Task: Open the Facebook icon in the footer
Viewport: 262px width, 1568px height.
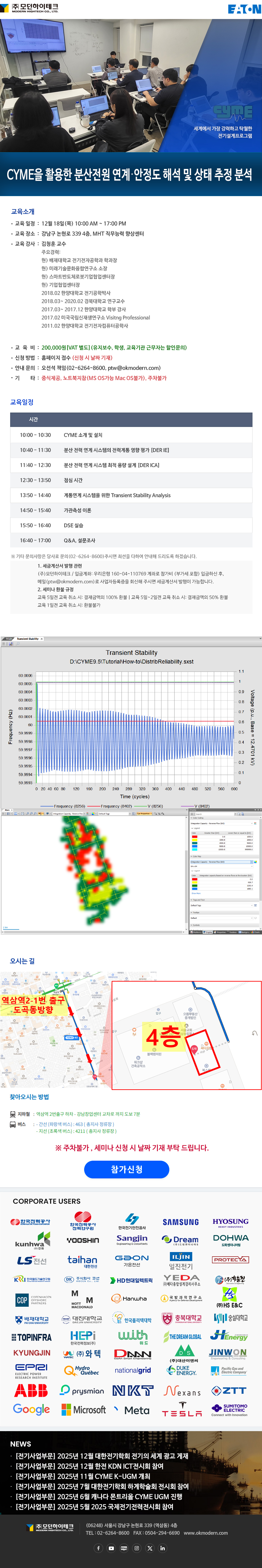Action: 98,1548
